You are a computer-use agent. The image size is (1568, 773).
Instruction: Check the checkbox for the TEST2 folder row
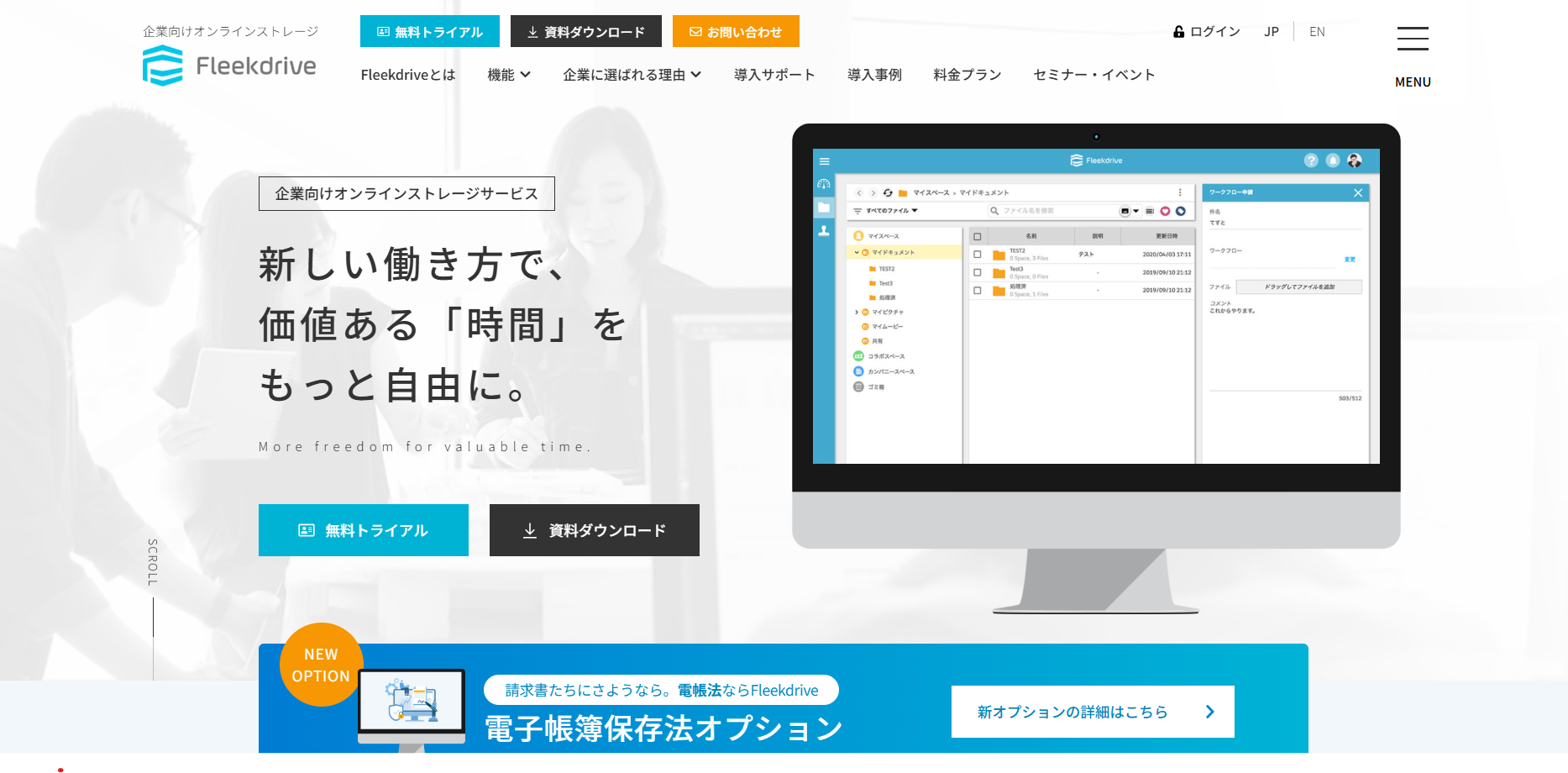[x=977, y=254]
